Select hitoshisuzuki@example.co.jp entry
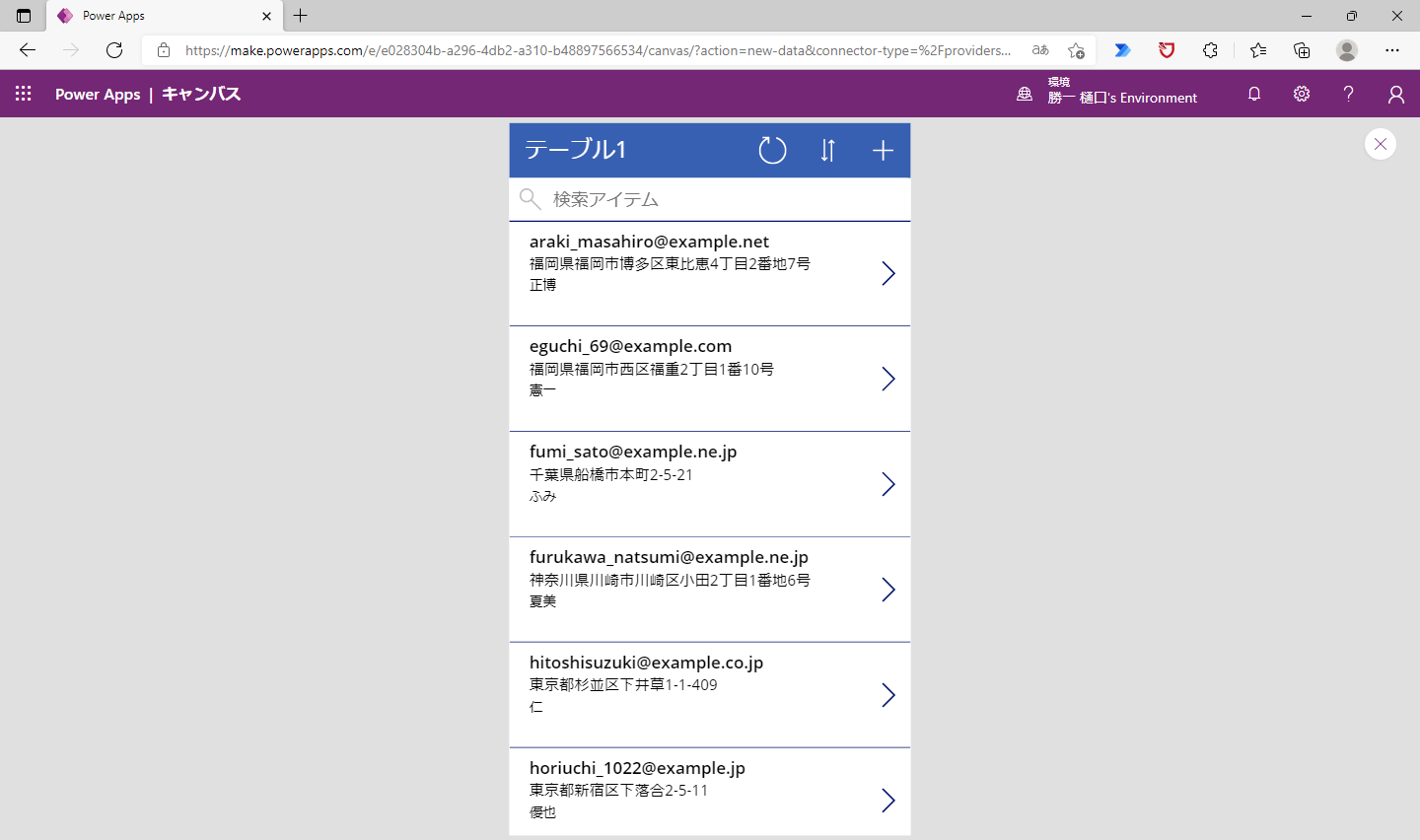 tap(646, 663)
